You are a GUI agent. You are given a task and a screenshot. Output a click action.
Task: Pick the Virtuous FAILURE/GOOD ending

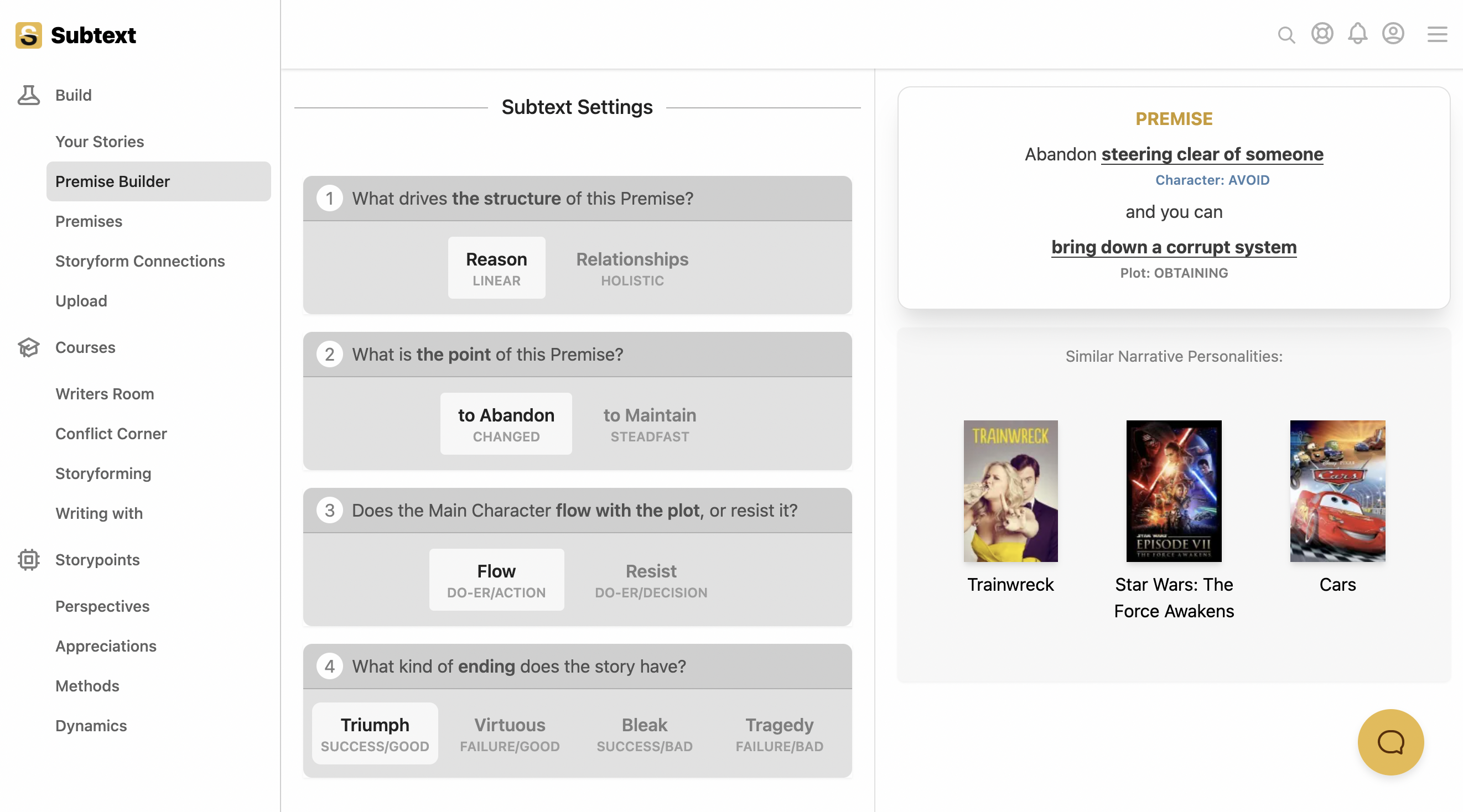510,734
